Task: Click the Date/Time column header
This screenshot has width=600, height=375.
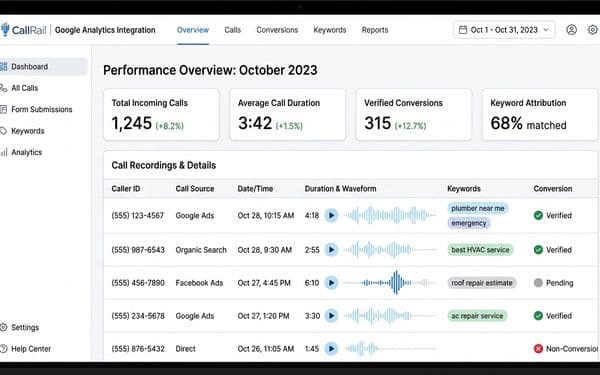Action: click(255, 189)
